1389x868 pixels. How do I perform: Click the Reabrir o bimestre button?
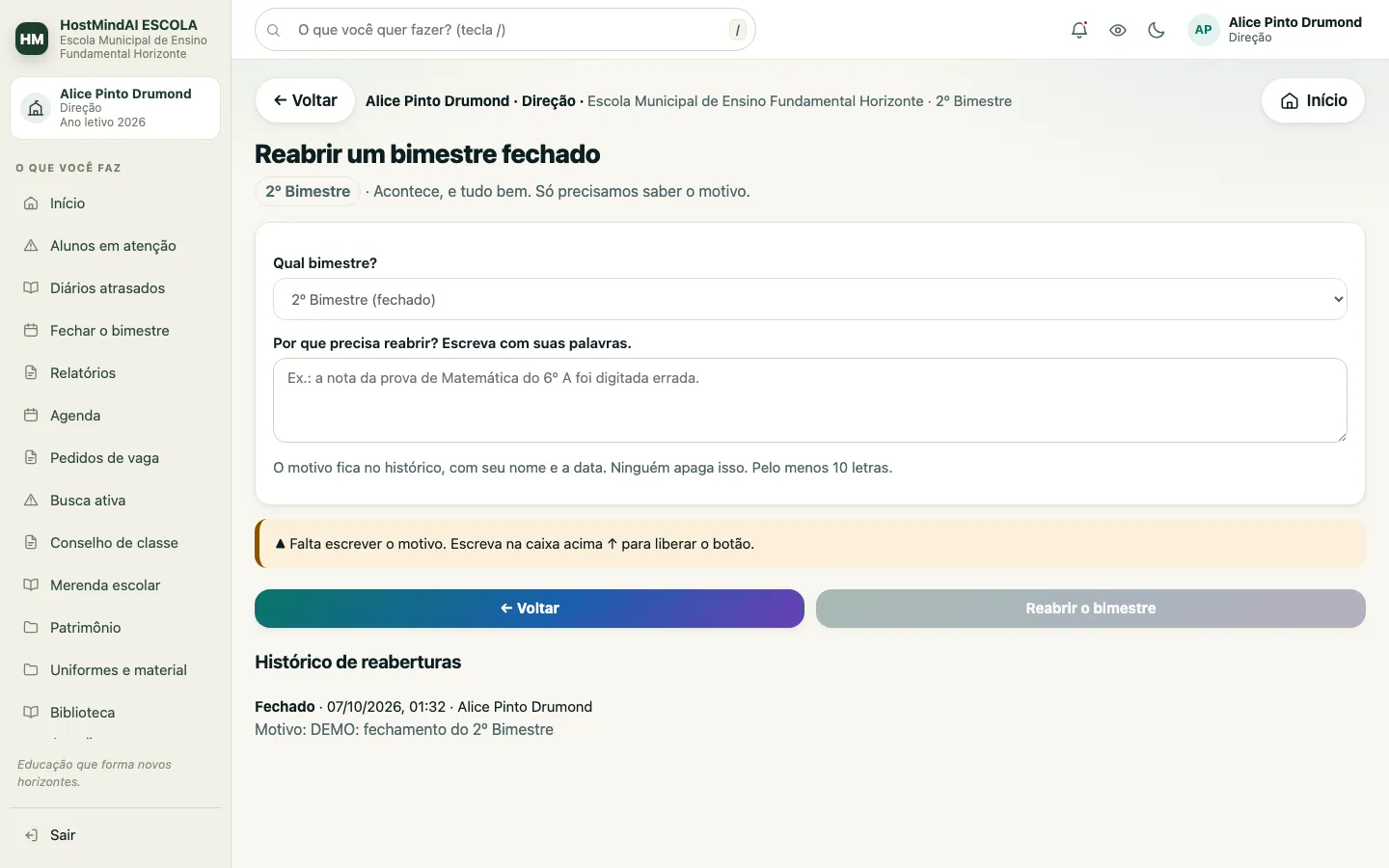point(1091,609)
